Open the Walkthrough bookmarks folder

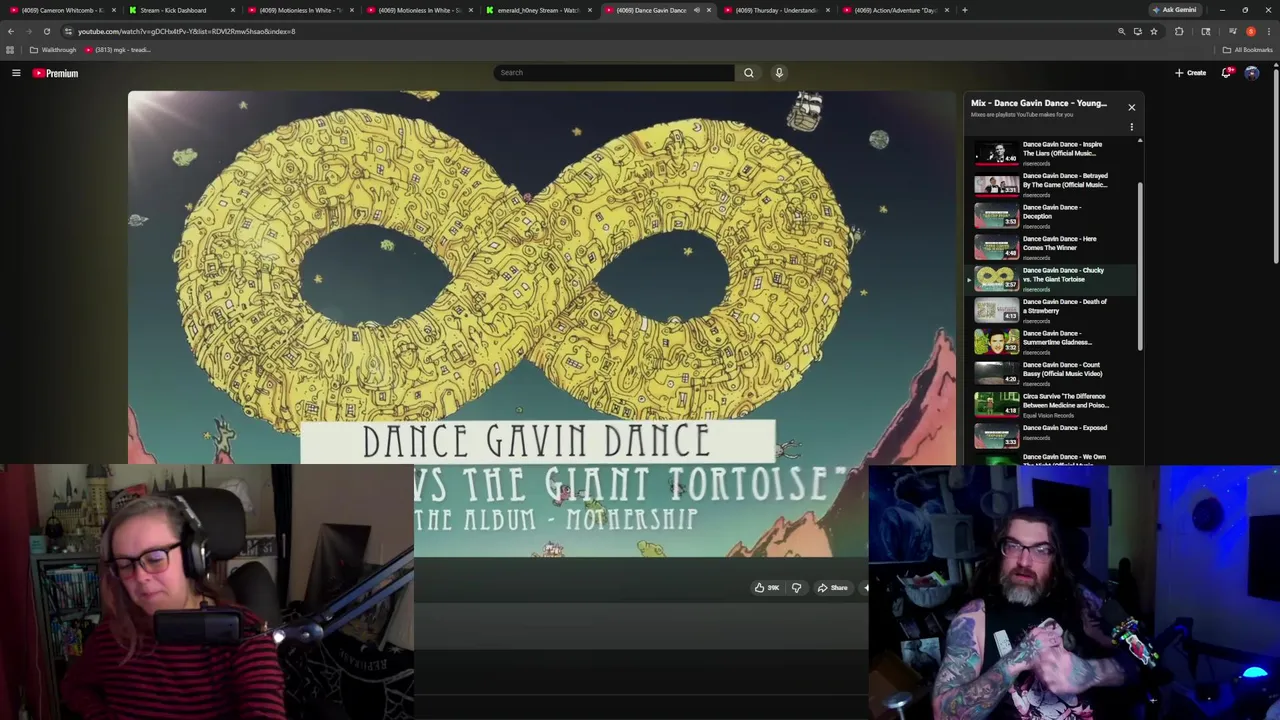[53, 50]
